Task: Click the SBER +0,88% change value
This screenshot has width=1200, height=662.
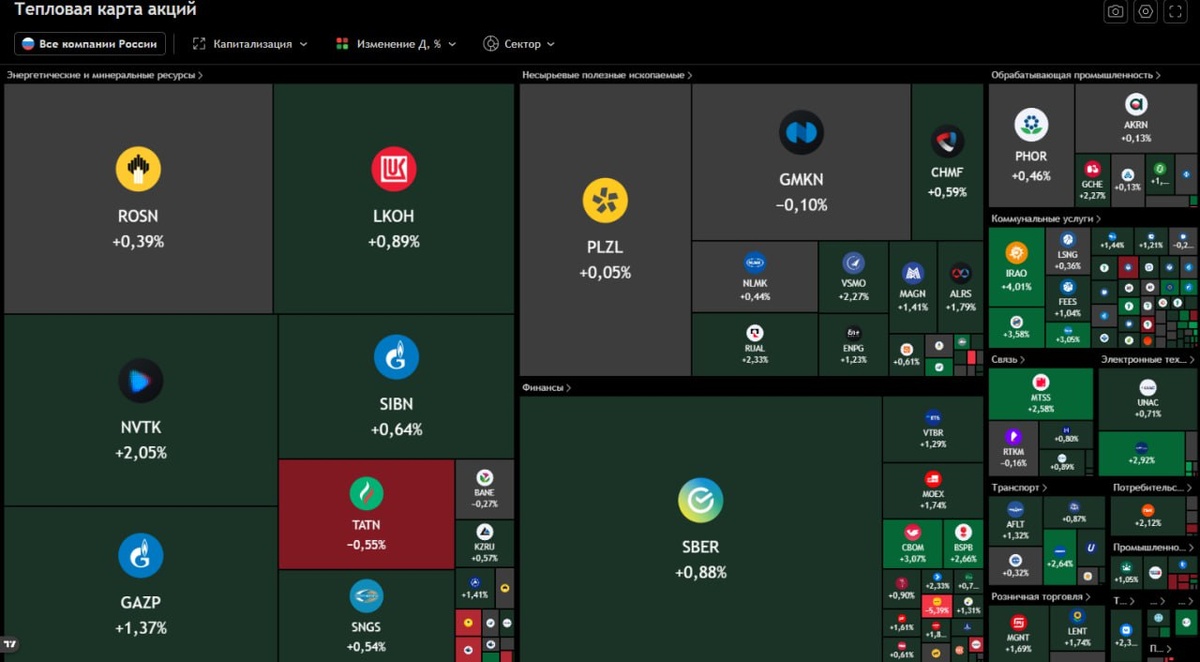Action: point(700,572)
